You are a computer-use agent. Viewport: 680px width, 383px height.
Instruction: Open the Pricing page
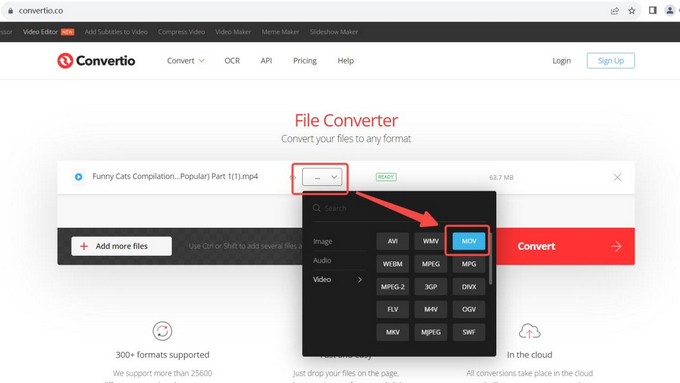pyautogui.click(x=305, y=61)
